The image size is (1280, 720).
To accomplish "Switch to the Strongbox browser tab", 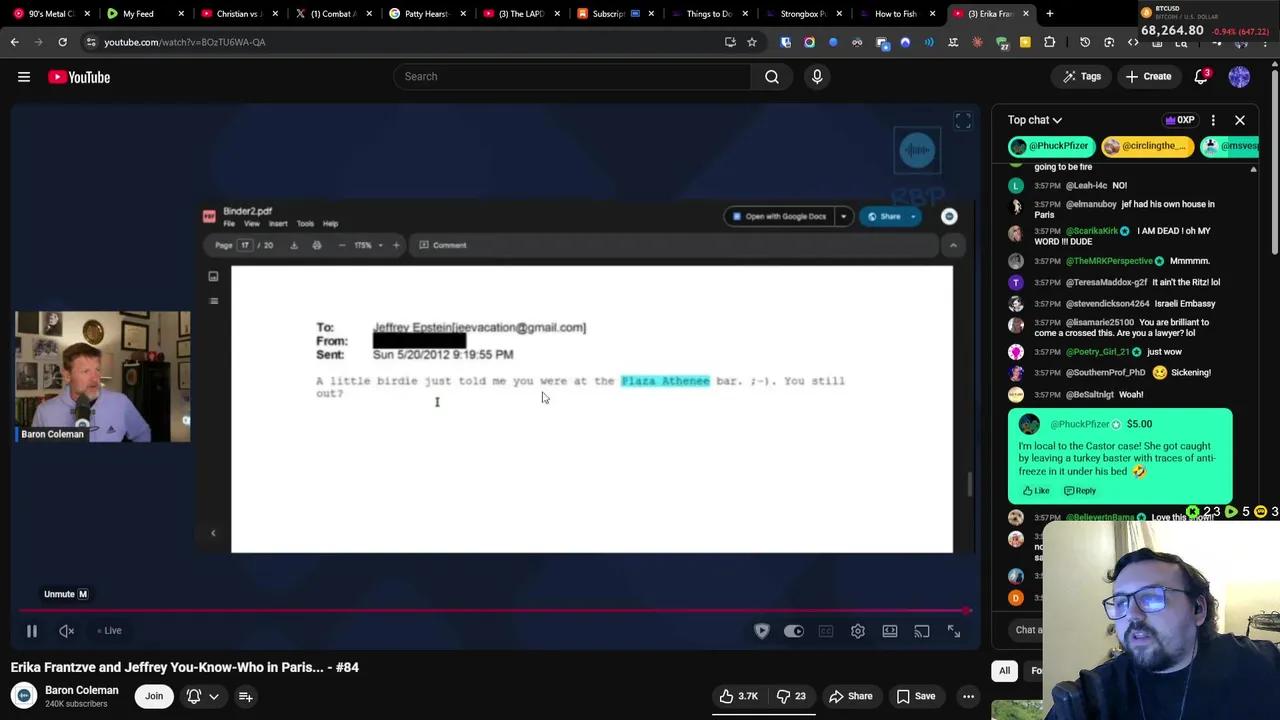I will coord(802,14).
